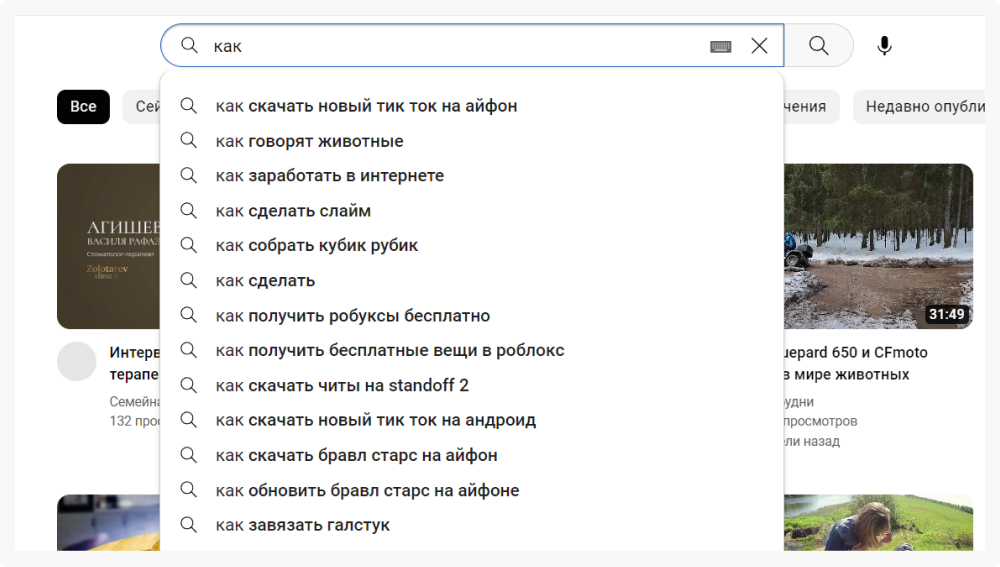
Task: Choose suggestion 'как скачать новый тик ток на айфон'
Action: click(366, 106)
